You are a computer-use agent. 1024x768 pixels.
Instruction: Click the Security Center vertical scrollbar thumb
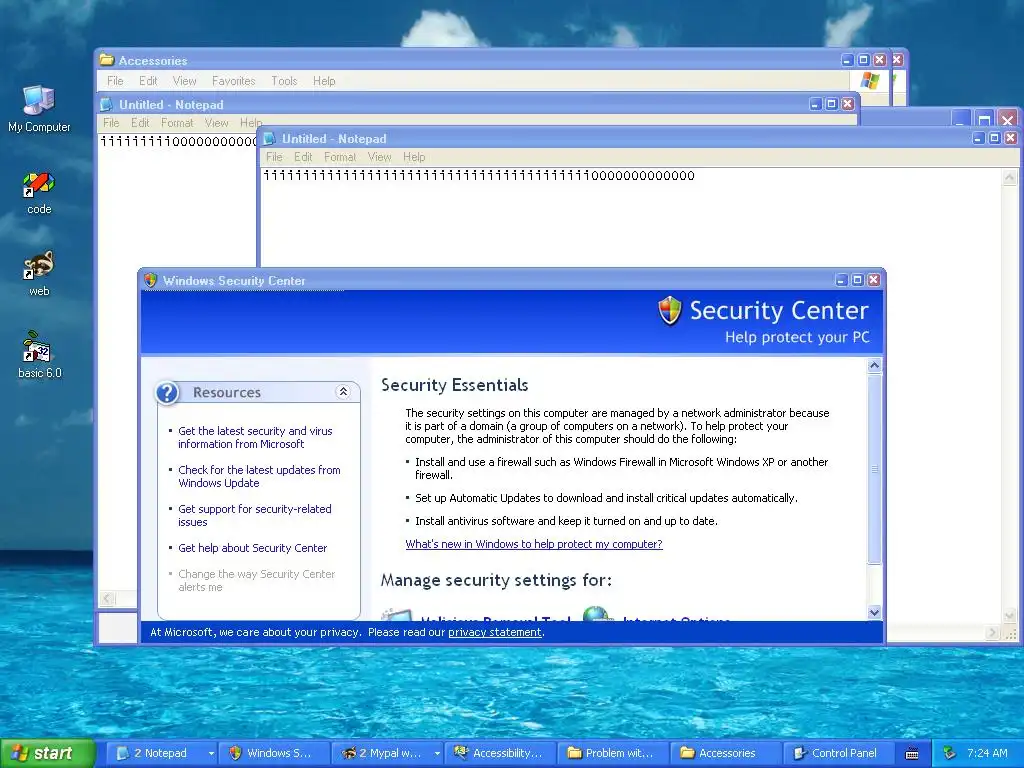pyautogui.click(x=874, y=469)
